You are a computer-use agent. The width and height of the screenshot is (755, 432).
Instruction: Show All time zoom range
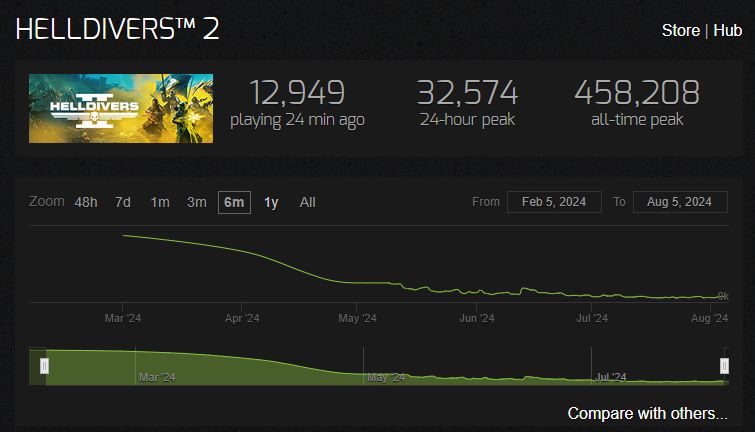(307, 202)
